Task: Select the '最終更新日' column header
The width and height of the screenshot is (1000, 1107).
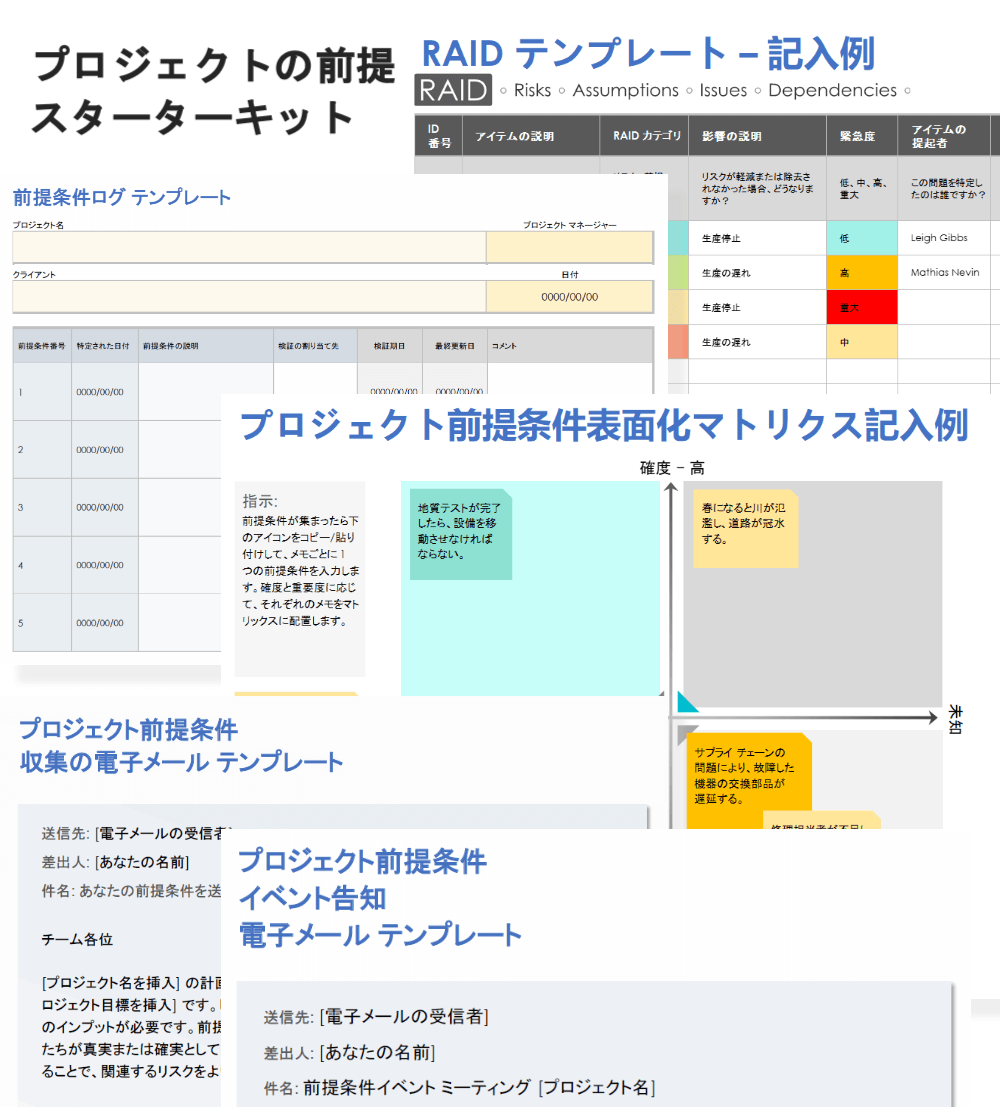Action: [455, 346]
